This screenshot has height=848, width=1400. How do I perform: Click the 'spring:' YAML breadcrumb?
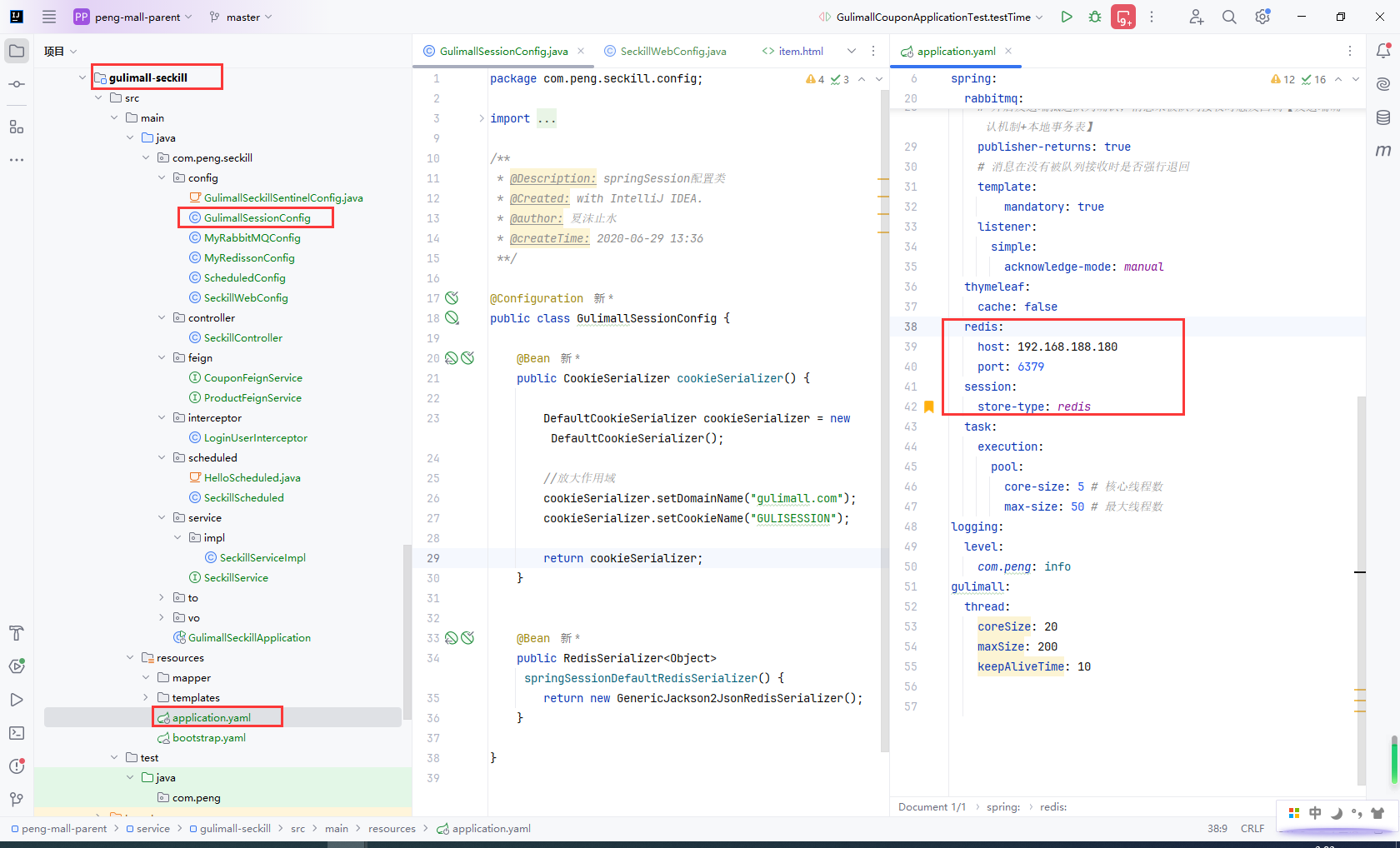[1003, 806]
